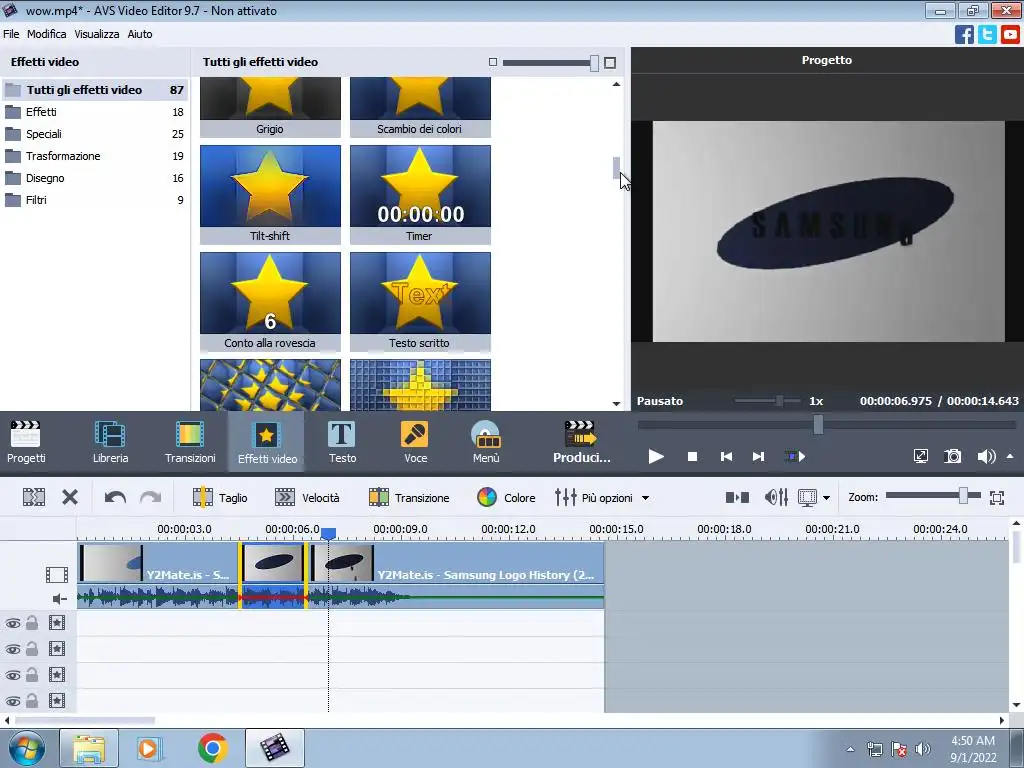Image resolution: width=1024 pixels, height=768 pixels.
Task: Adjust the effect thumbnail size slider
Action: tap(594, 63)
